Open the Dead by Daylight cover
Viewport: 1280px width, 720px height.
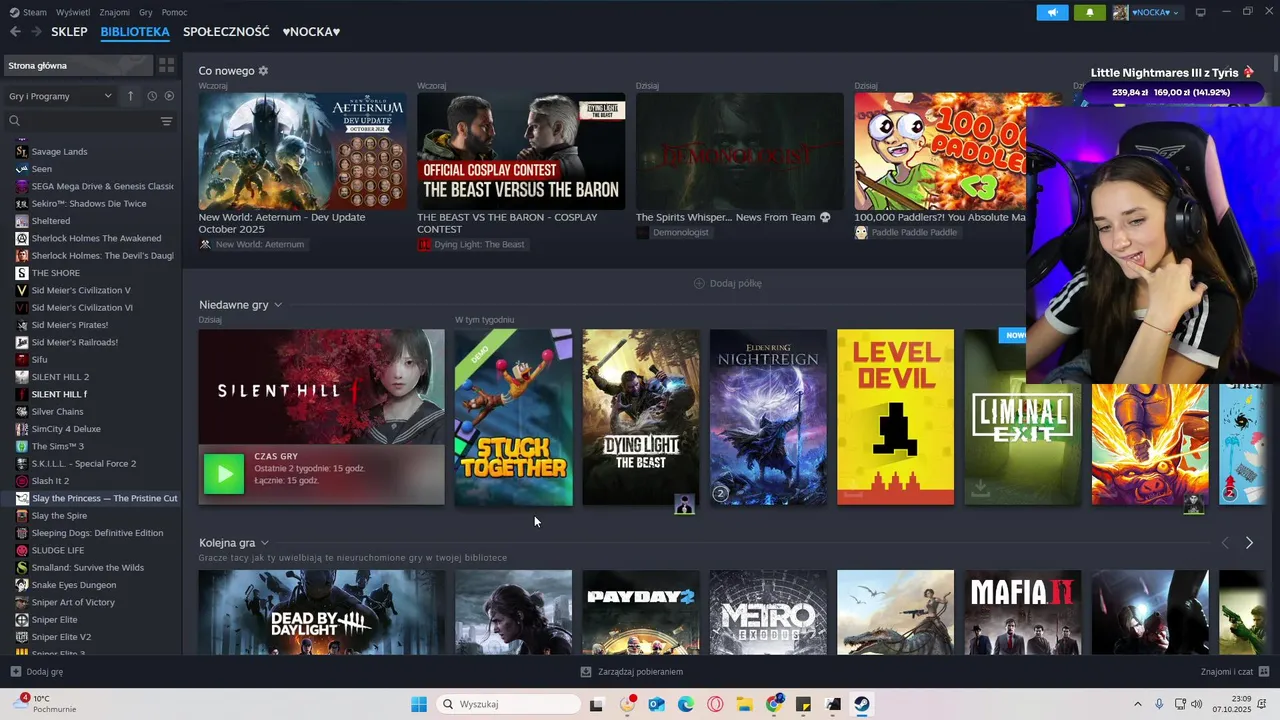click(x=321, y=612)
